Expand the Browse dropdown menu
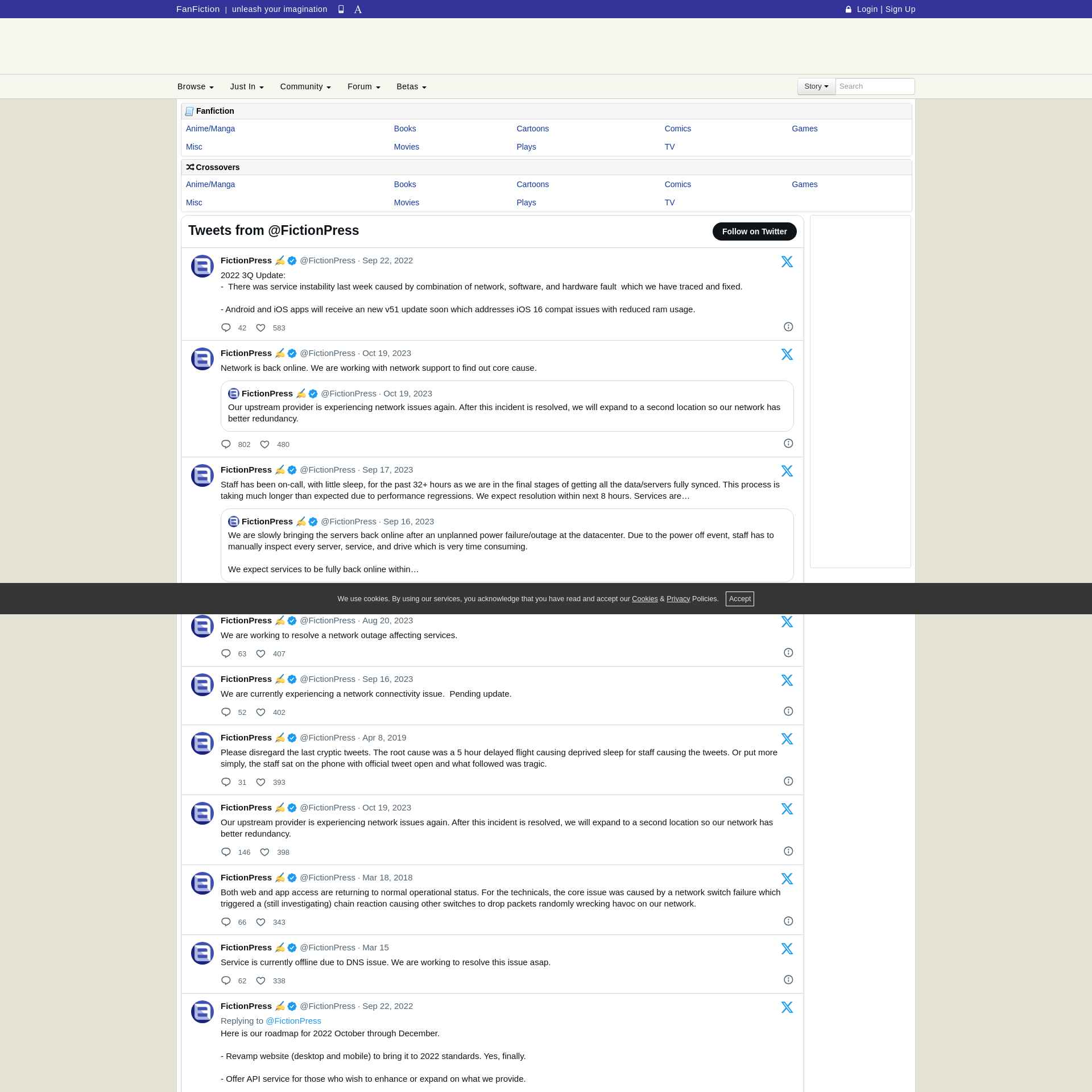 click(194, 86)
